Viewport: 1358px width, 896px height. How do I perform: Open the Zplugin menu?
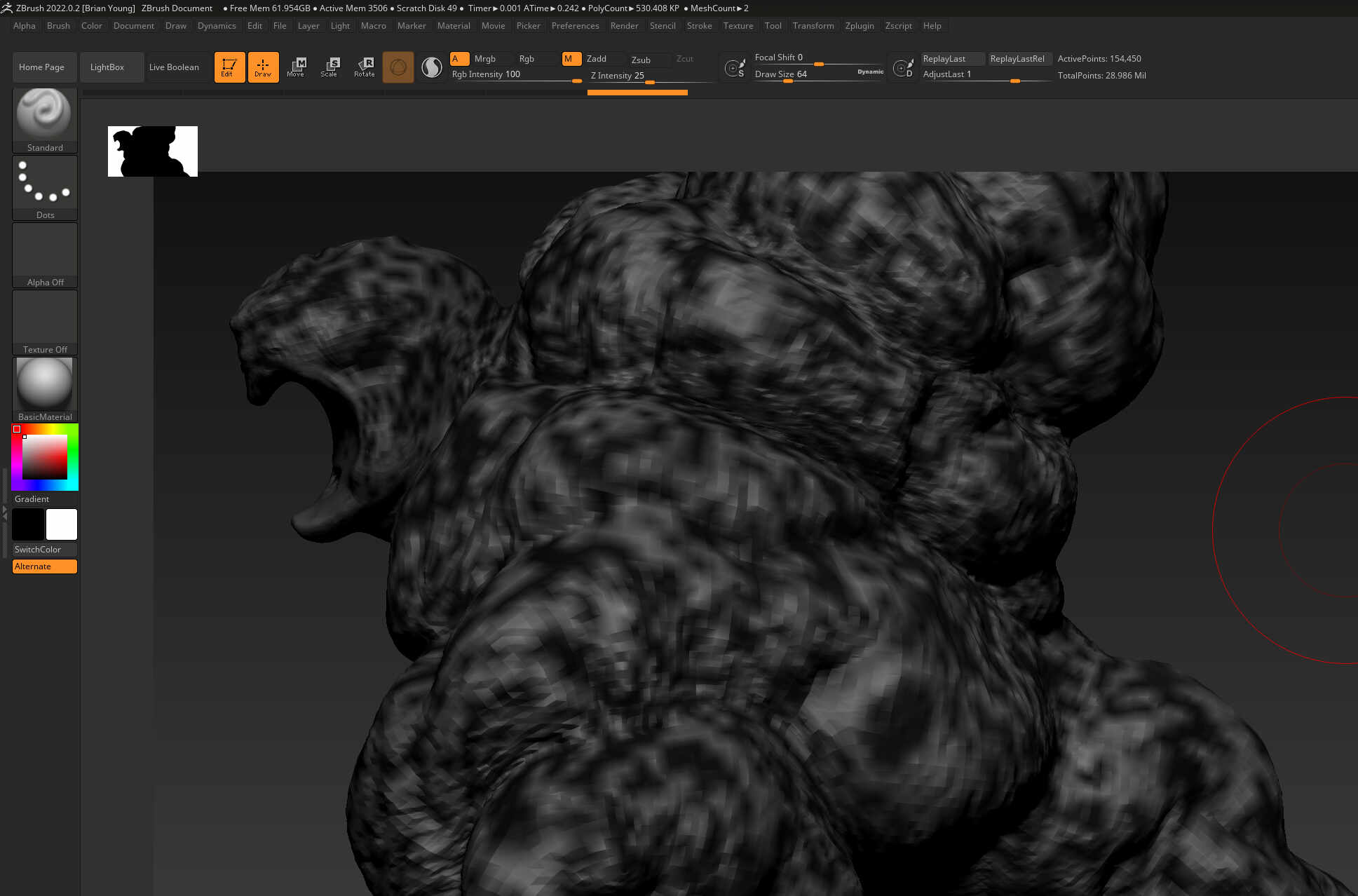859,26
